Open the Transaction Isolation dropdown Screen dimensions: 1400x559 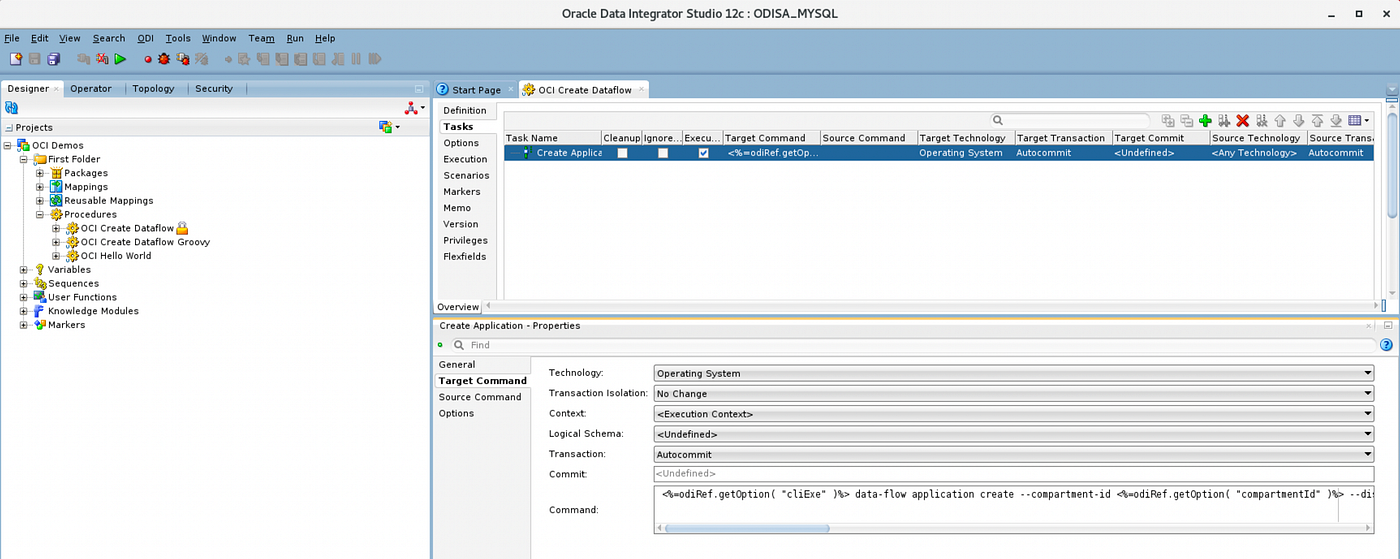(1014, 394)
